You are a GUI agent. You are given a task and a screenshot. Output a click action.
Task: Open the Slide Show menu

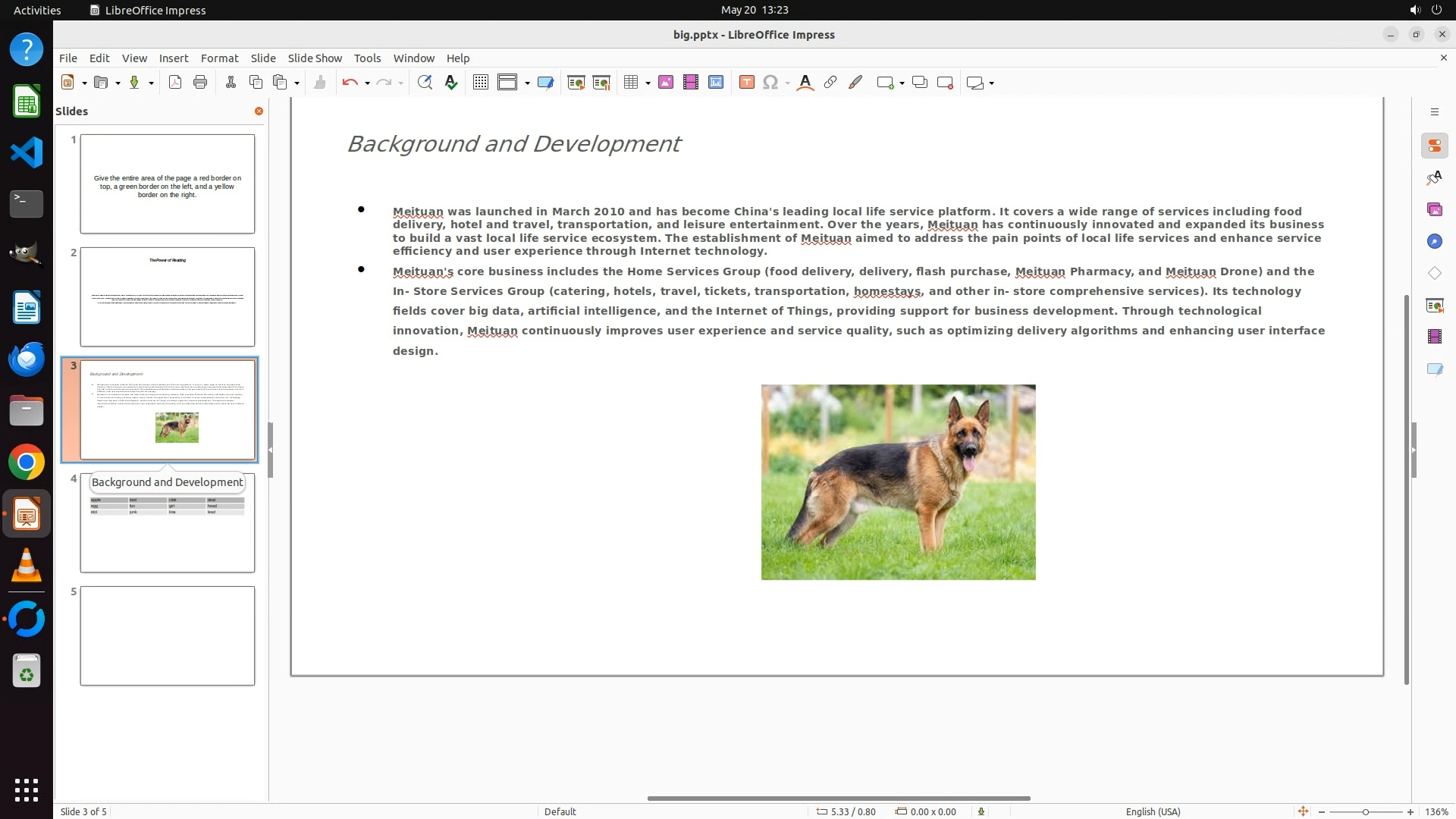[x=315, y=58]
